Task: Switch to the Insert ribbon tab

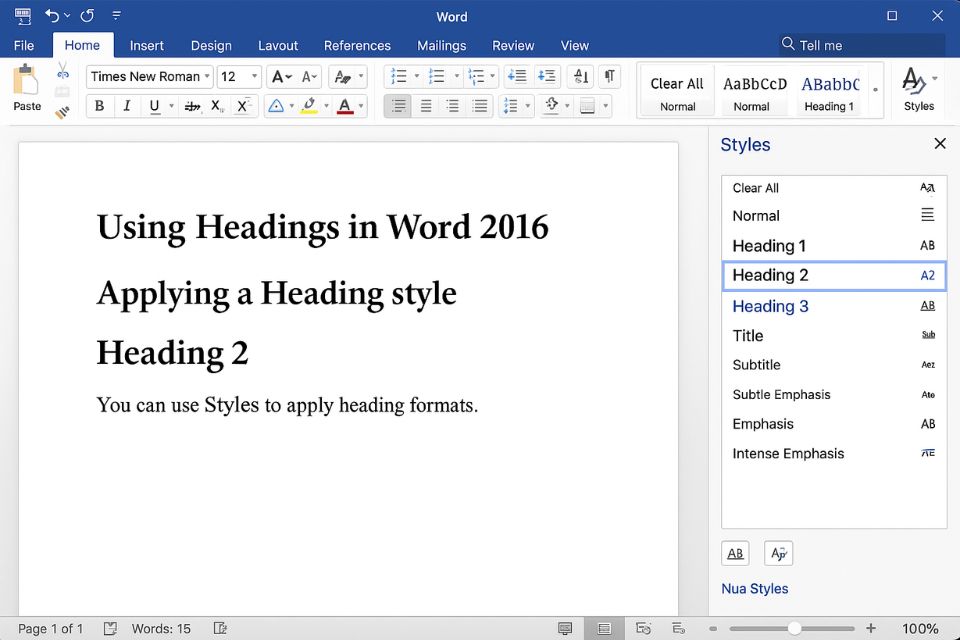Action: [x=147, y=45]
